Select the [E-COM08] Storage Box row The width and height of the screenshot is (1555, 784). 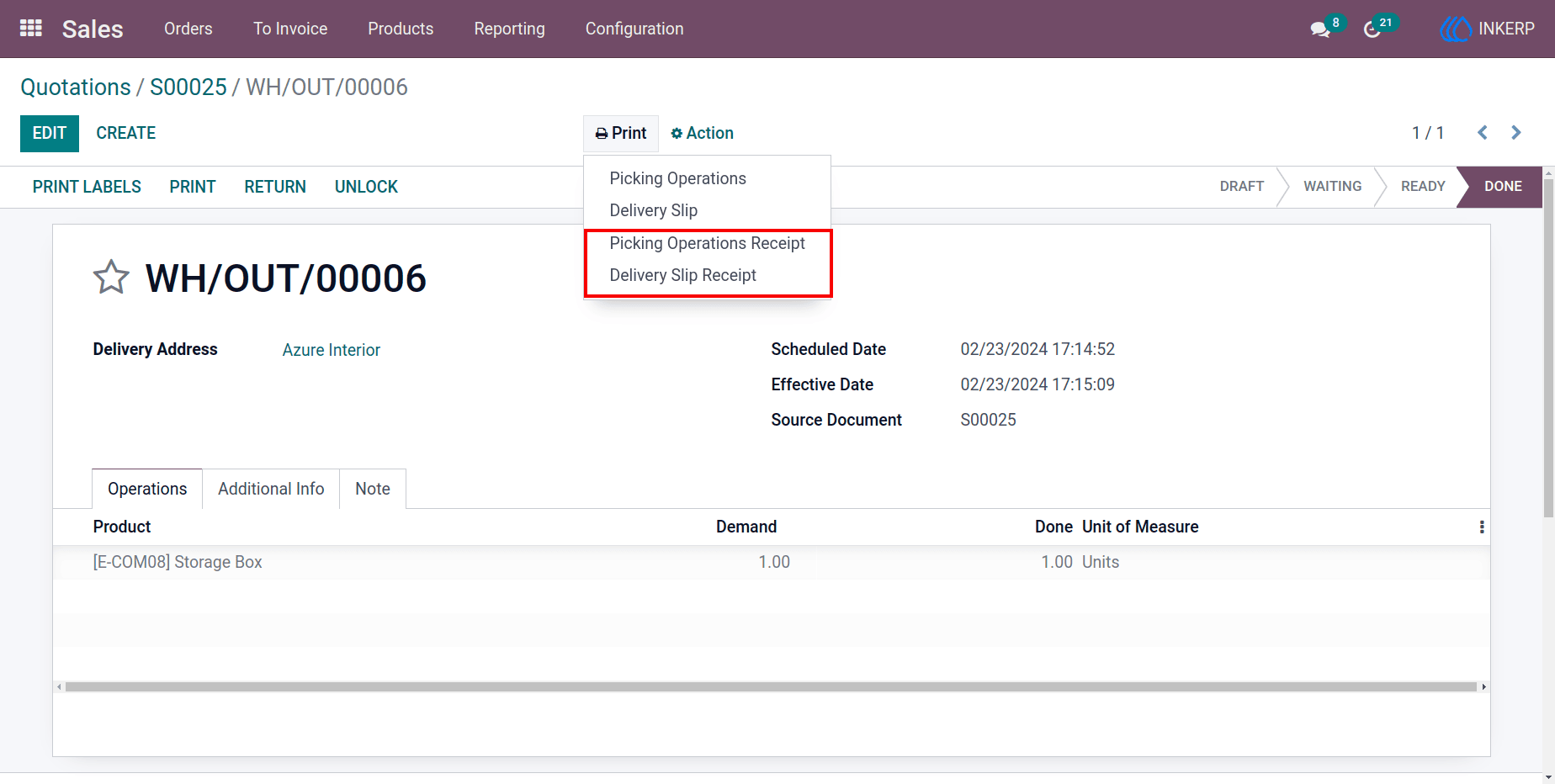(771, 562)
